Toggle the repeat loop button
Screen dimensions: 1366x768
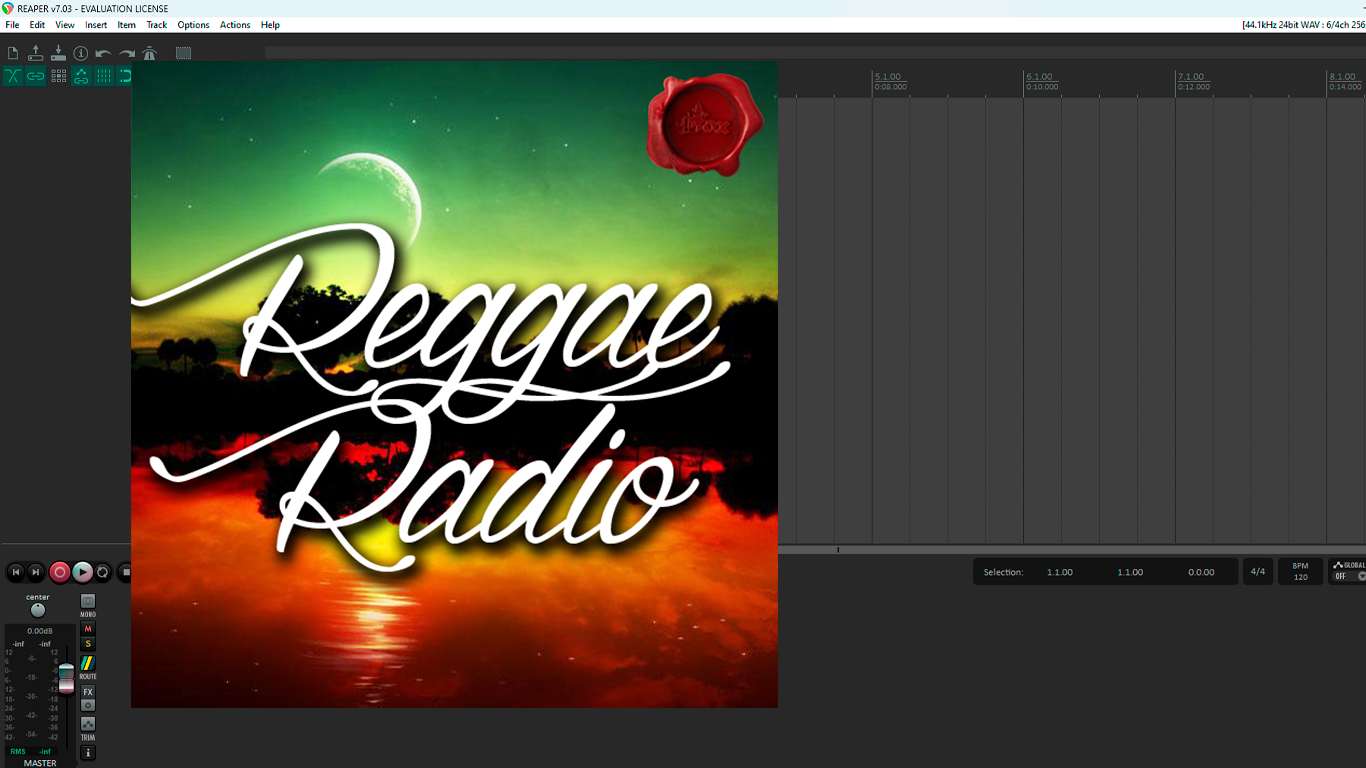[x=103, y=572]
